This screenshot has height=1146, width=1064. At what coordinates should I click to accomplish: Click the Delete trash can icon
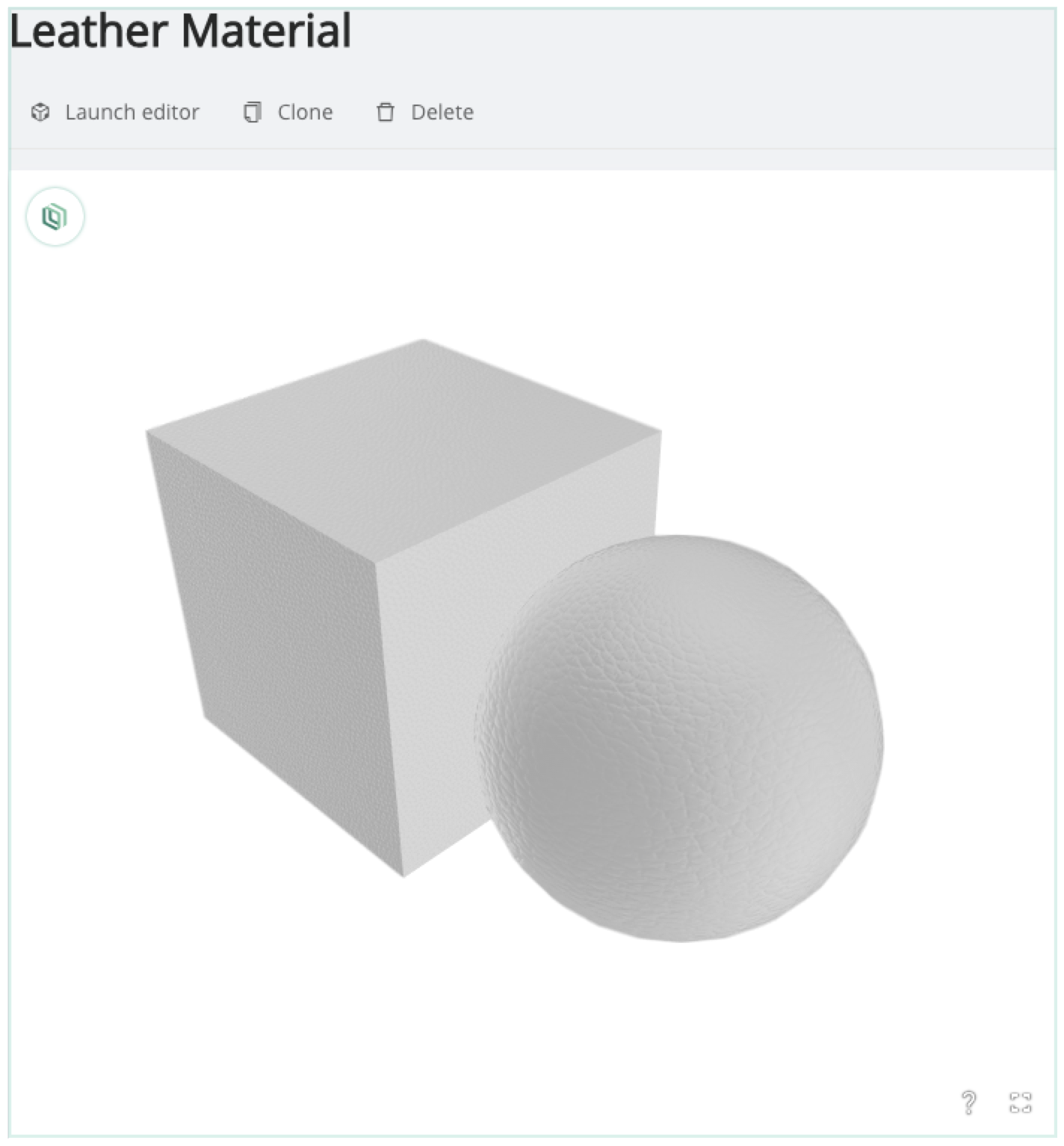point(386,112)
